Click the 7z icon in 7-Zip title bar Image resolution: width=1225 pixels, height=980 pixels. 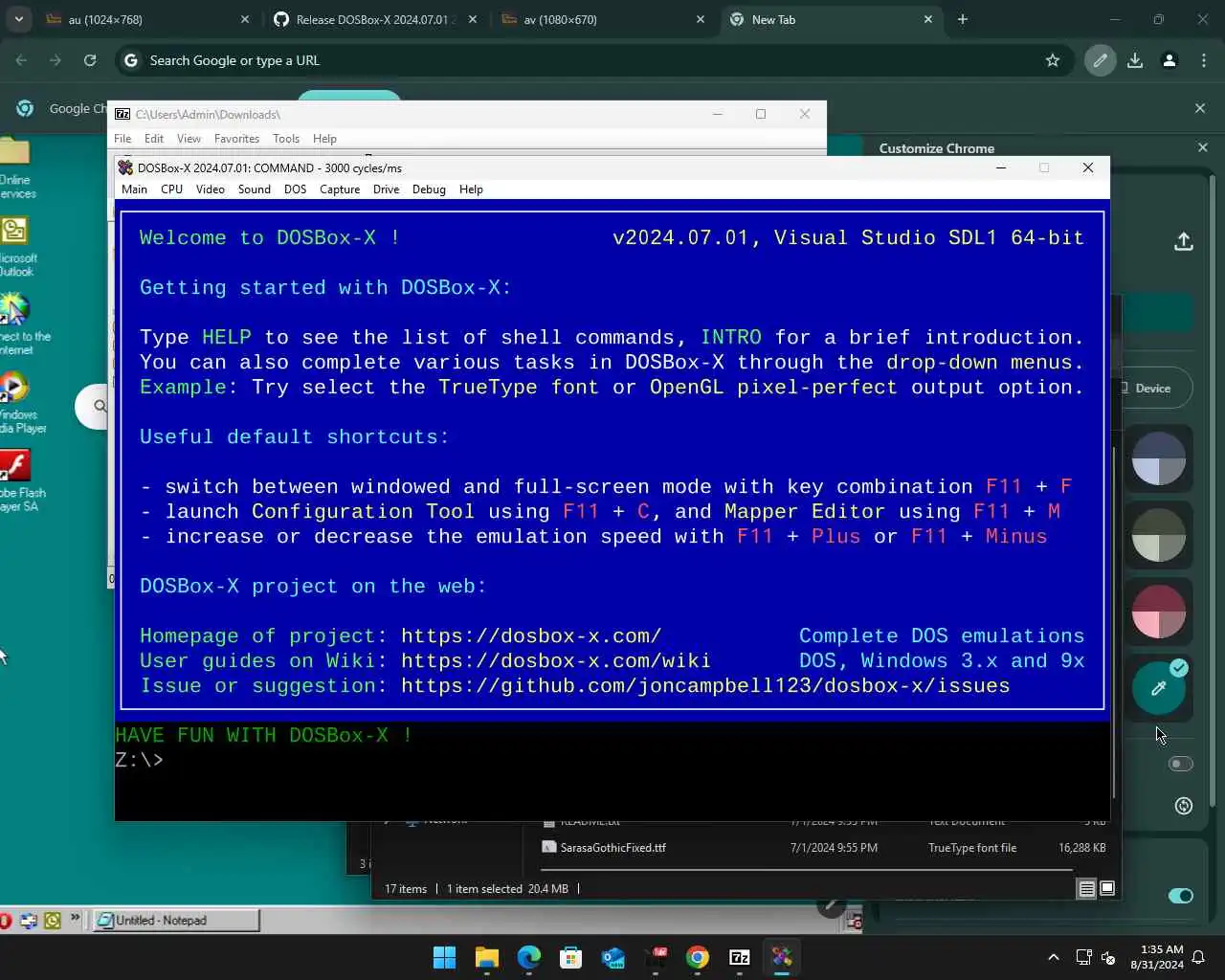pyautogui.click(x=122, y=114)
